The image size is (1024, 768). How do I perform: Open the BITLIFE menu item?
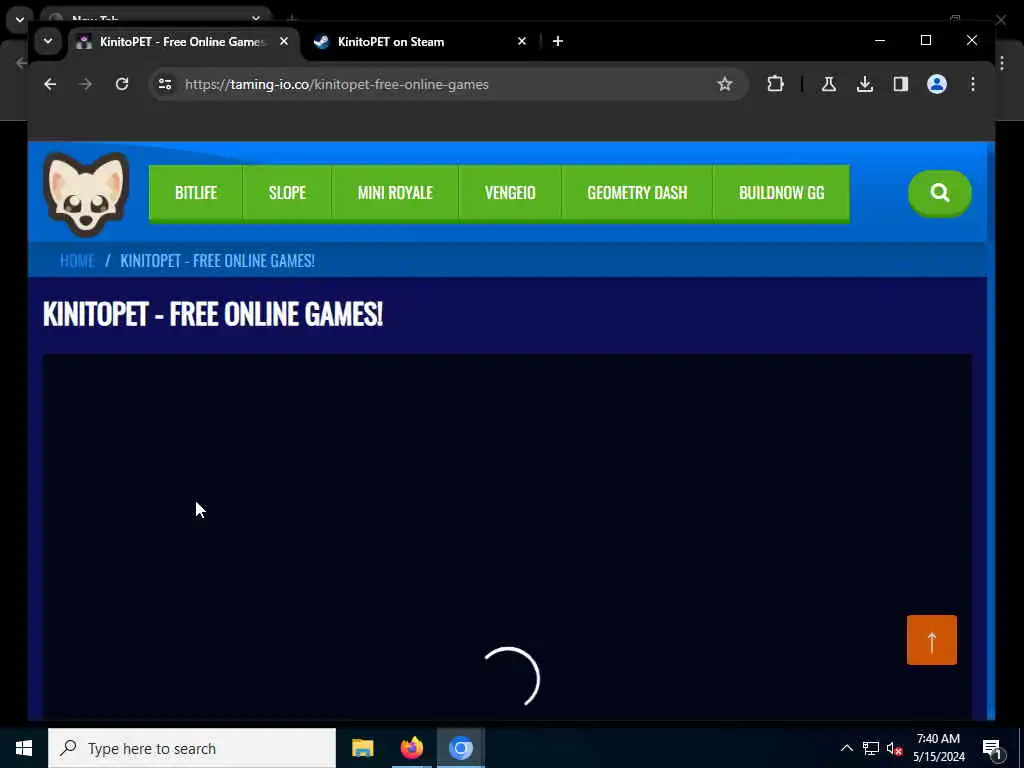pyautogui.click(x=196, y=193)
